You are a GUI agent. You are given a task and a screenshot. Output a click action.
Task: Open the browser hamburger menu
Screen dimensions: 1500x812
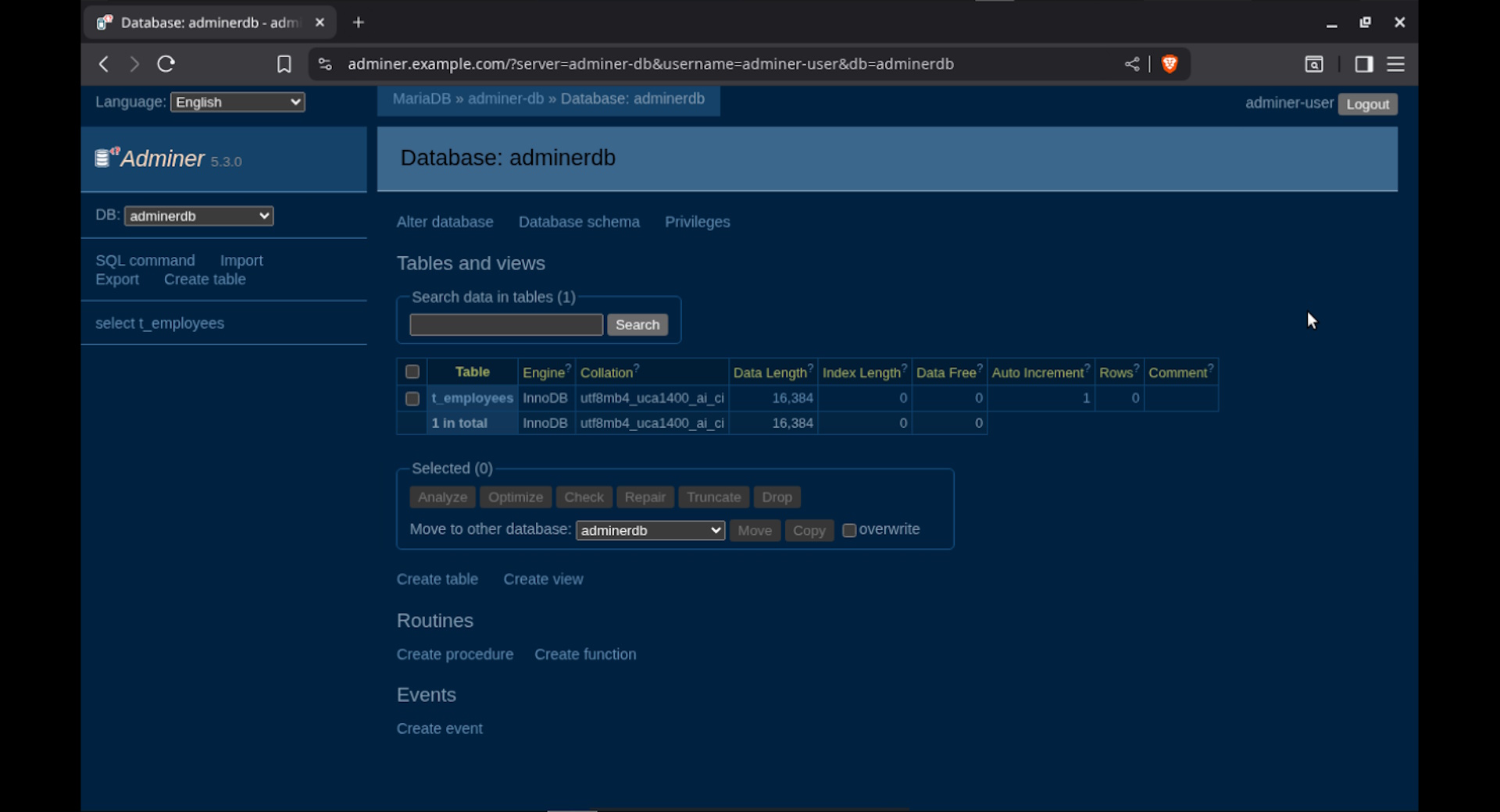(1395, 64)
